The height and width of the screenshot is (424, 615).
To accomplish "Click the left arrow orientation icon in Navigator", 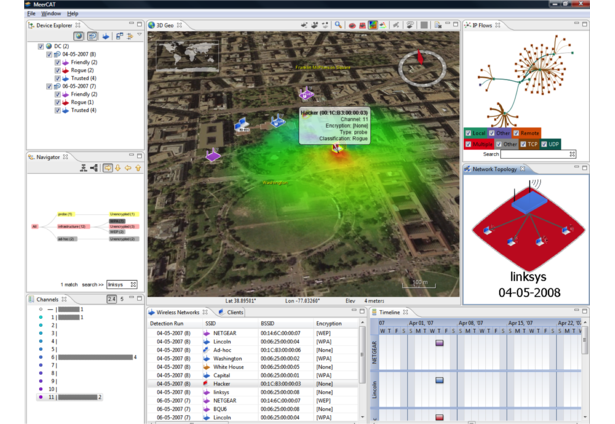I will pos(128,168).
